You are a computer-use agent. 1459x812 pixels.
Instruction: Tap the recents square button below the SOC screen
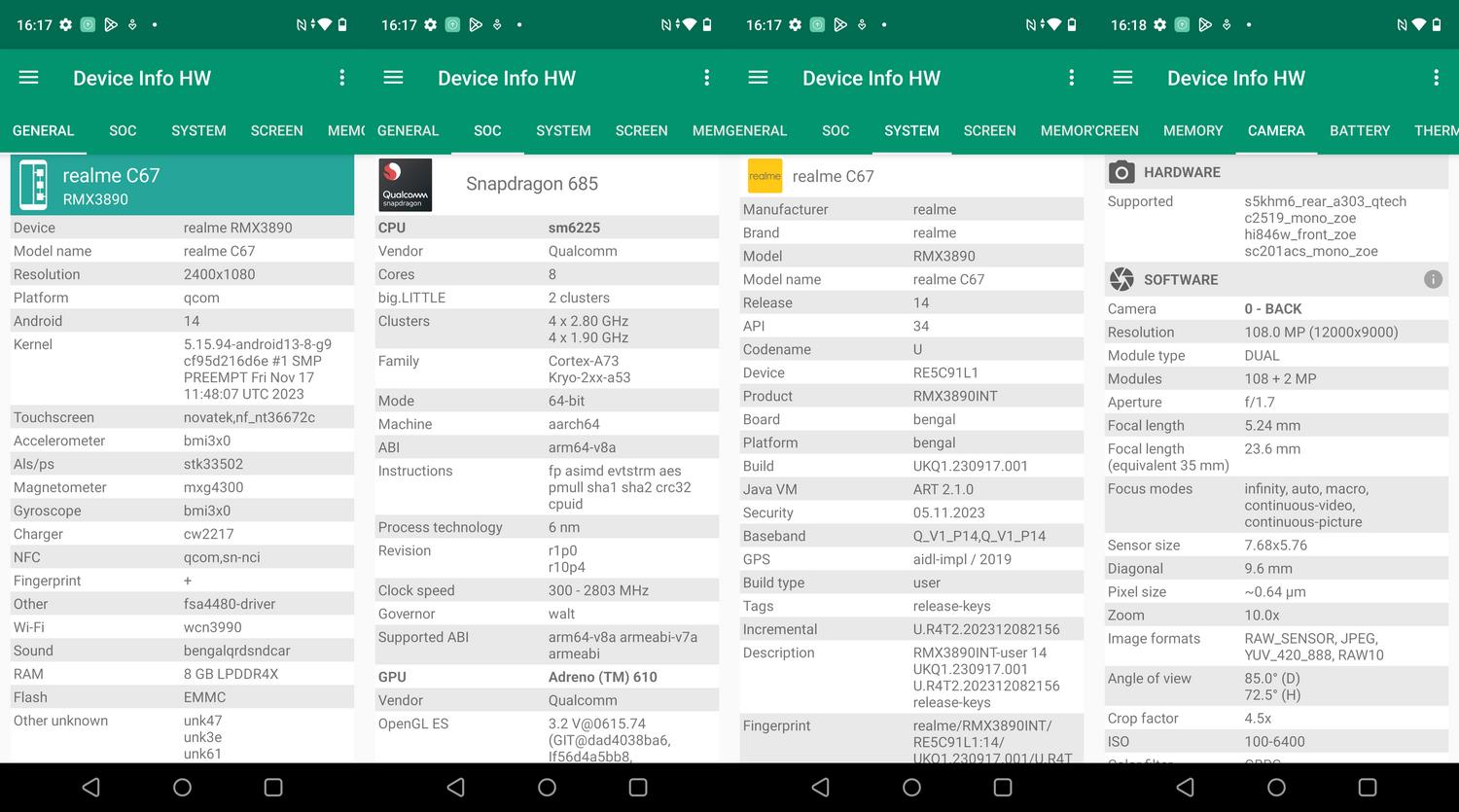click(x=638, y=787)
